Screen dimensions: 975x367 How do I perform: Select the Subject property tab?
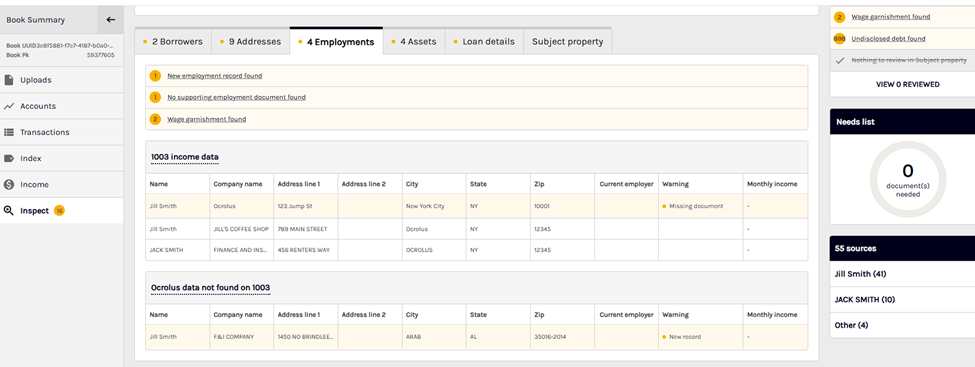(x=568, y=42)
